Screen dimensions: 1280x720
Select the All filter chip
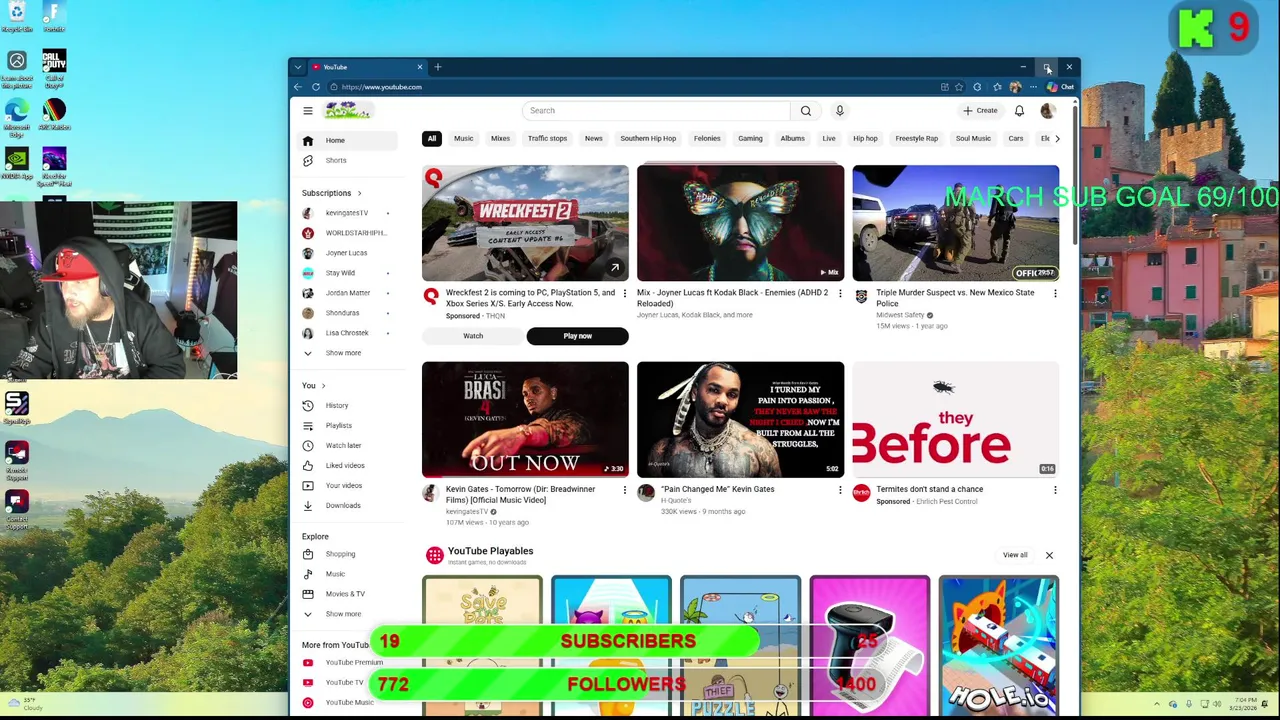432,139
